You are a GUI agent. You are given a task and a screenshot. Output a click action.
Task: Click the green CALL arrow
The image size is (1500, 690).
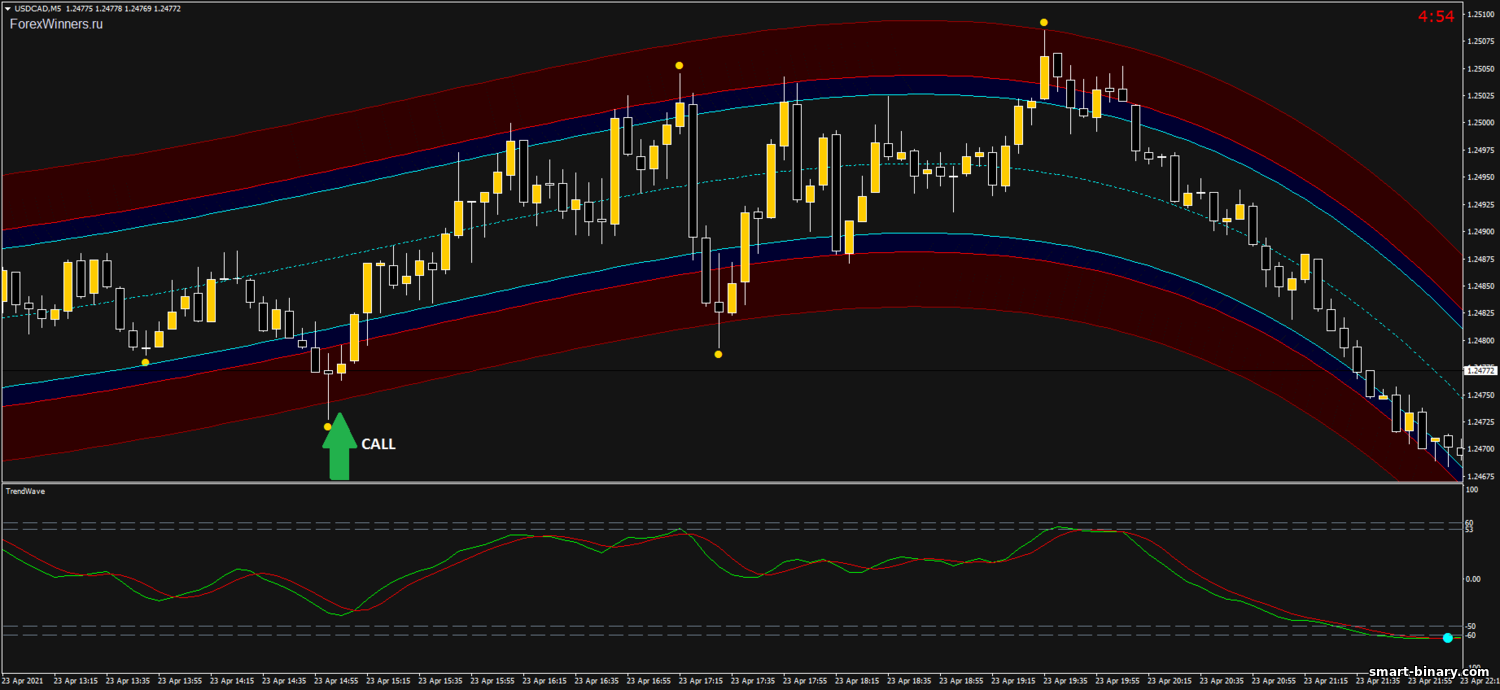pyautogui.click(x=339, y=446)
